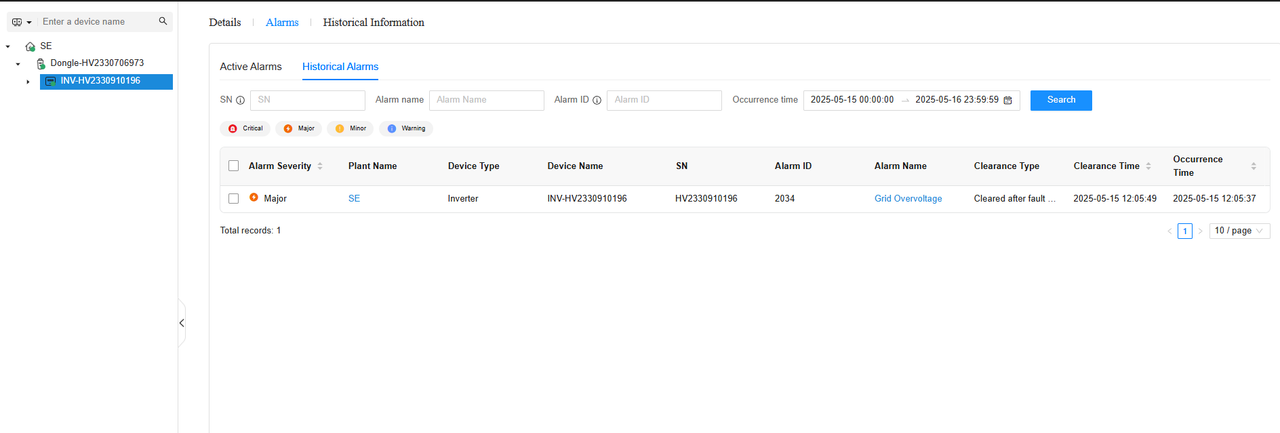This screenshot has width=1280, height=433.
Task: Open the Historical Information tab
Action: coord(374,22)
